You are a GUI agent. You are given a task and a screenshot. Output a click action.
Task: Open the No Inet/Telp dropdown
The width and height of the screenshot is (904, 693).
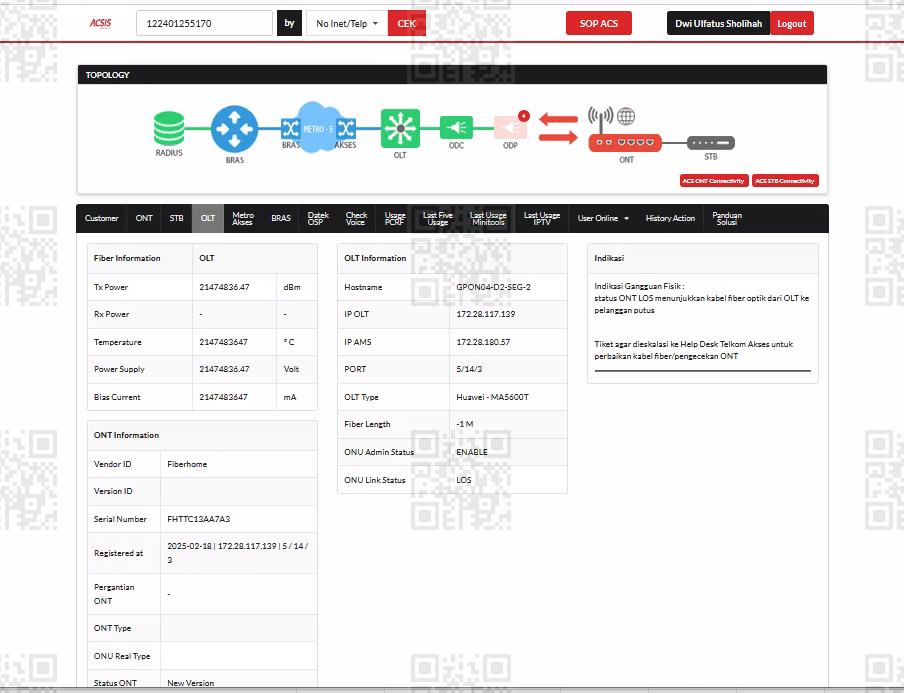tap(347, 24)
